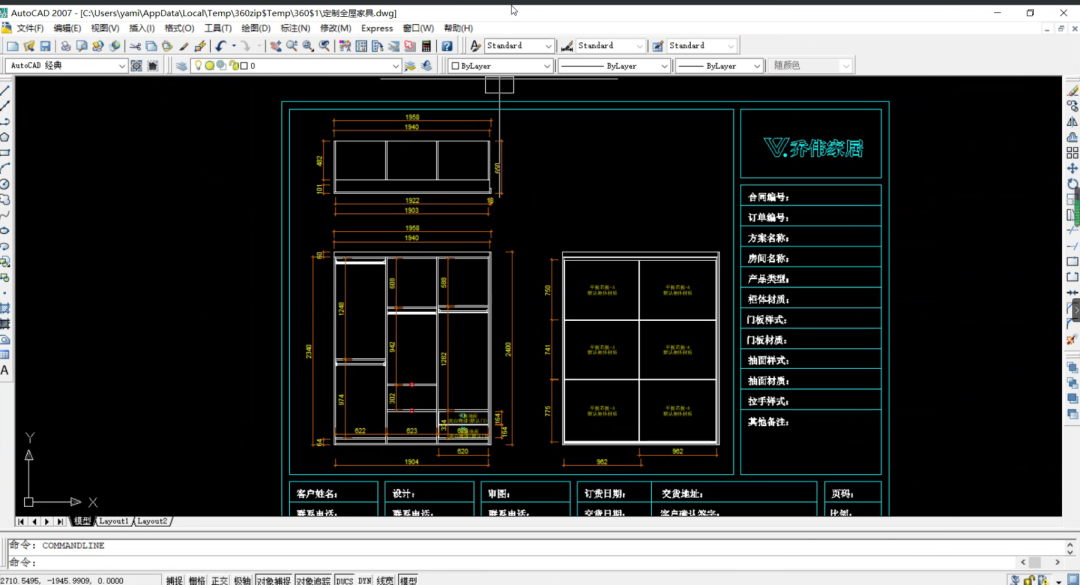This screenshot has width=1080, height=585.
Task: Click the Help question mark icon
Action: 447,46
